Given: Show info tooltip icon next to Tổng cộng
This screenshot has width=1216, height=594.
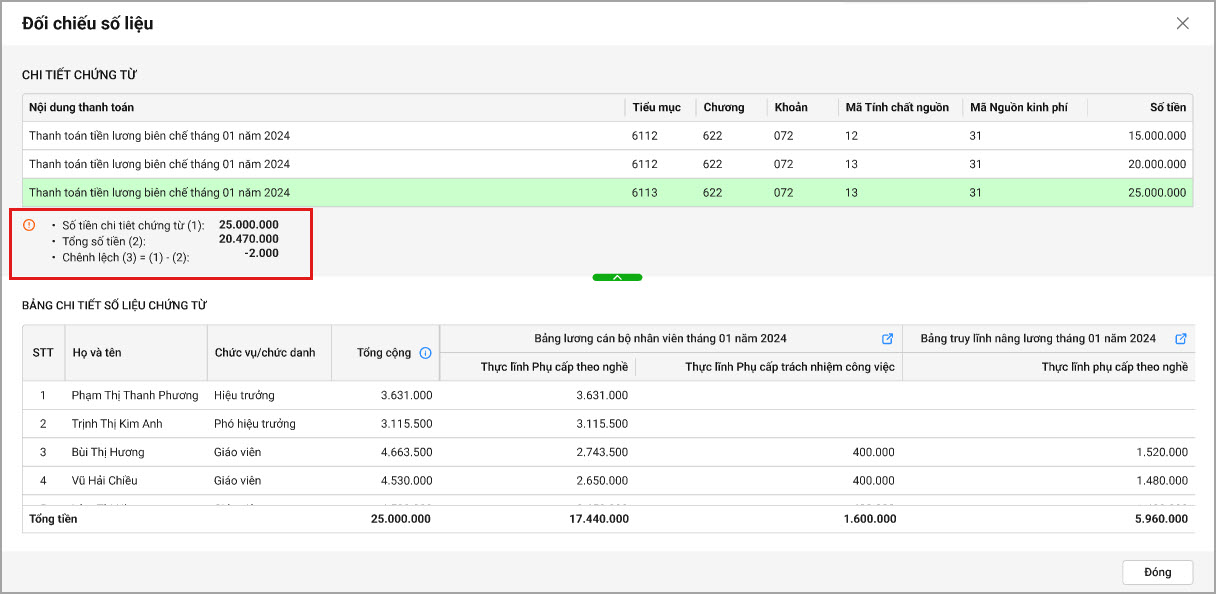Looking at the screenshot, I should 425,353.
